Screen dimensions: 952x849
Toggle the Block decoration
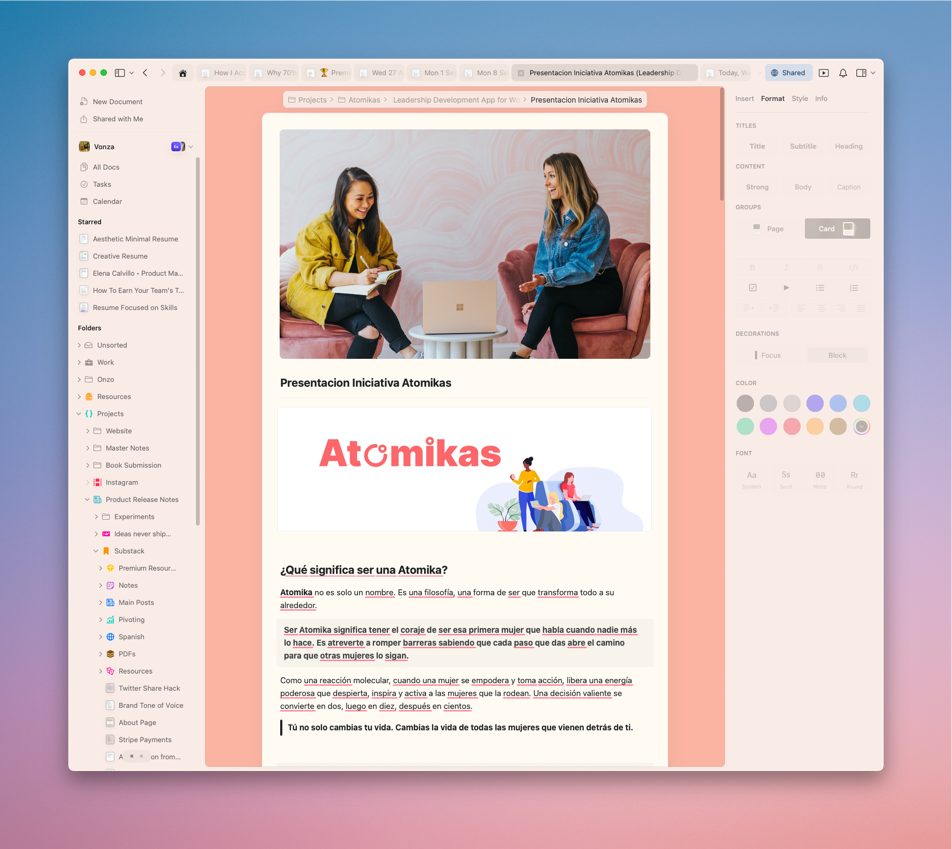point(837,355)
